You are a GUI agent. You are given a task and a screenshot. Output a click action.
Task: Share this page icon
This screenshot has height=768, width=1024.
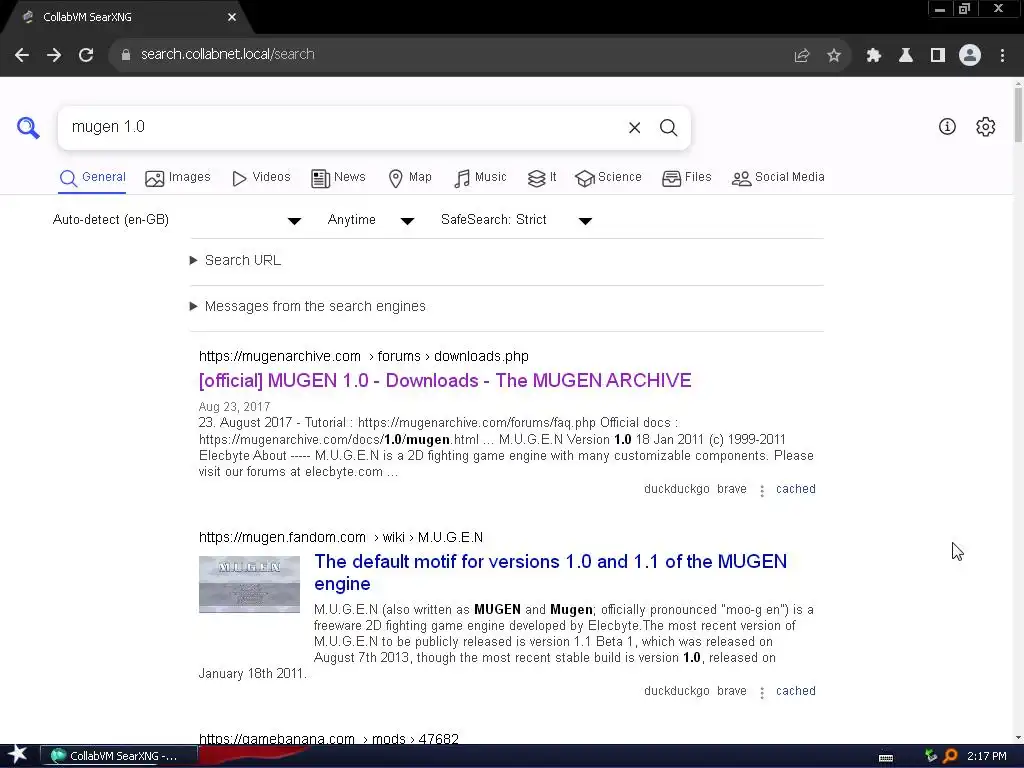point(802,56)
